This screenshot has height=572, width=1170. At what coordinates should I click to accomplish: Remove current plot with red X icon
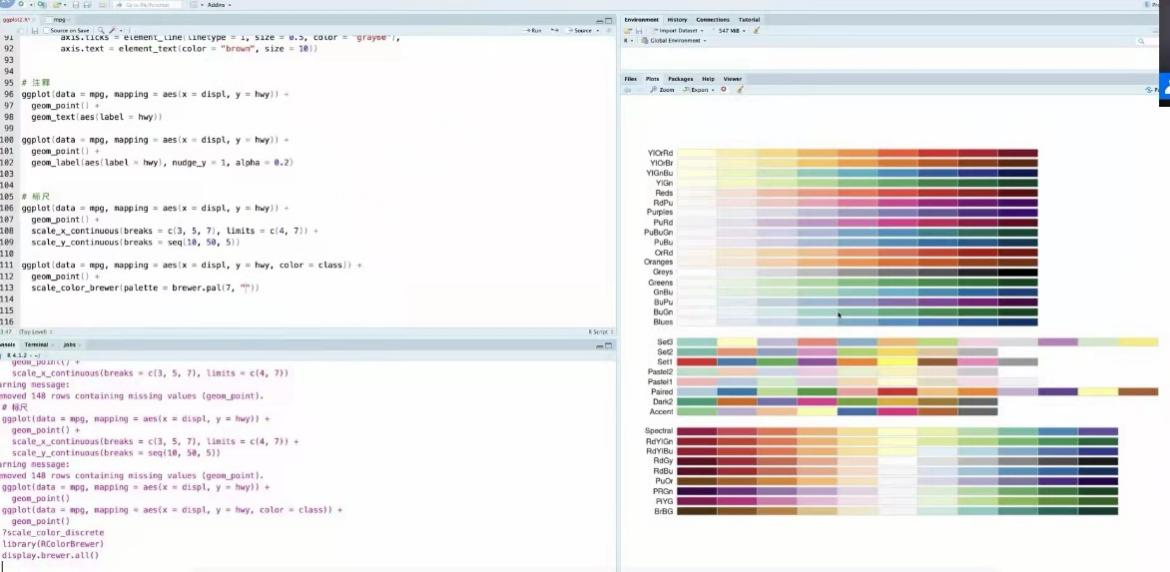point(724,89)
